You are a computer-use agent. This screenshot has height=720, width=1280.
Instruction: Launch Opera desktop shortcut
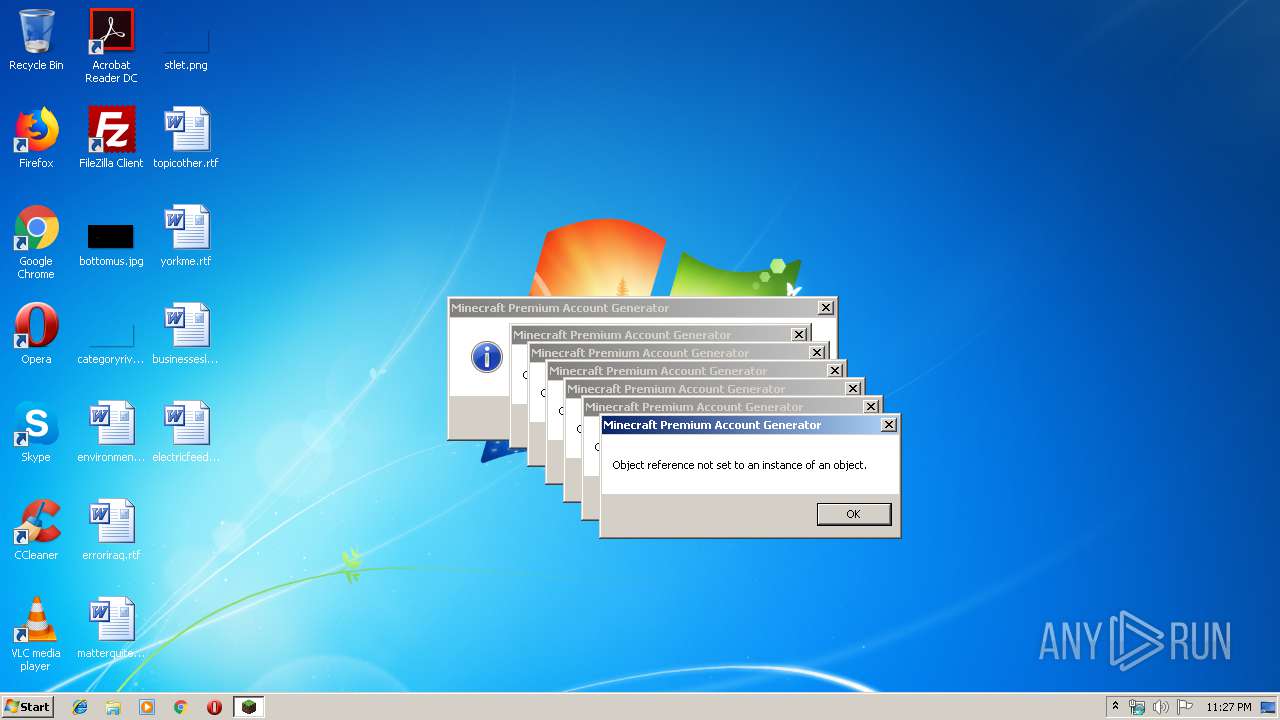click(36, 334)
